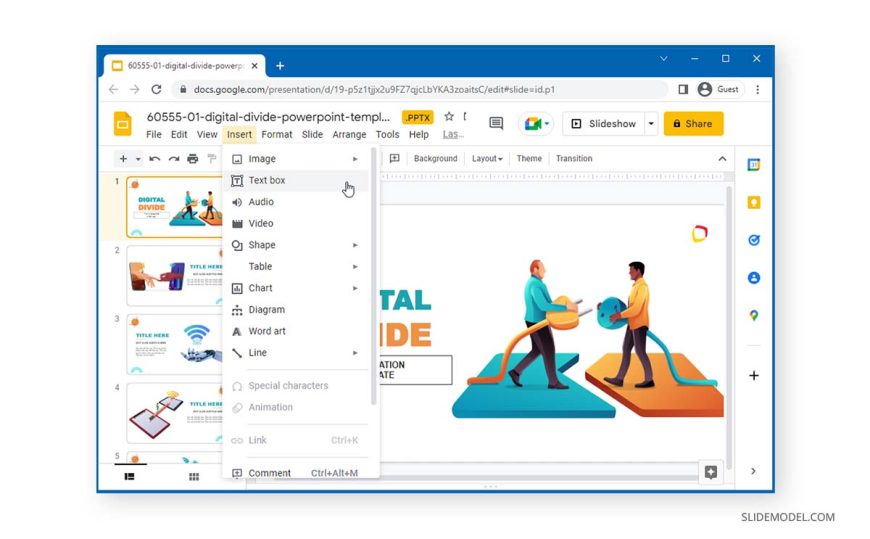Reload the browser page

156,89
